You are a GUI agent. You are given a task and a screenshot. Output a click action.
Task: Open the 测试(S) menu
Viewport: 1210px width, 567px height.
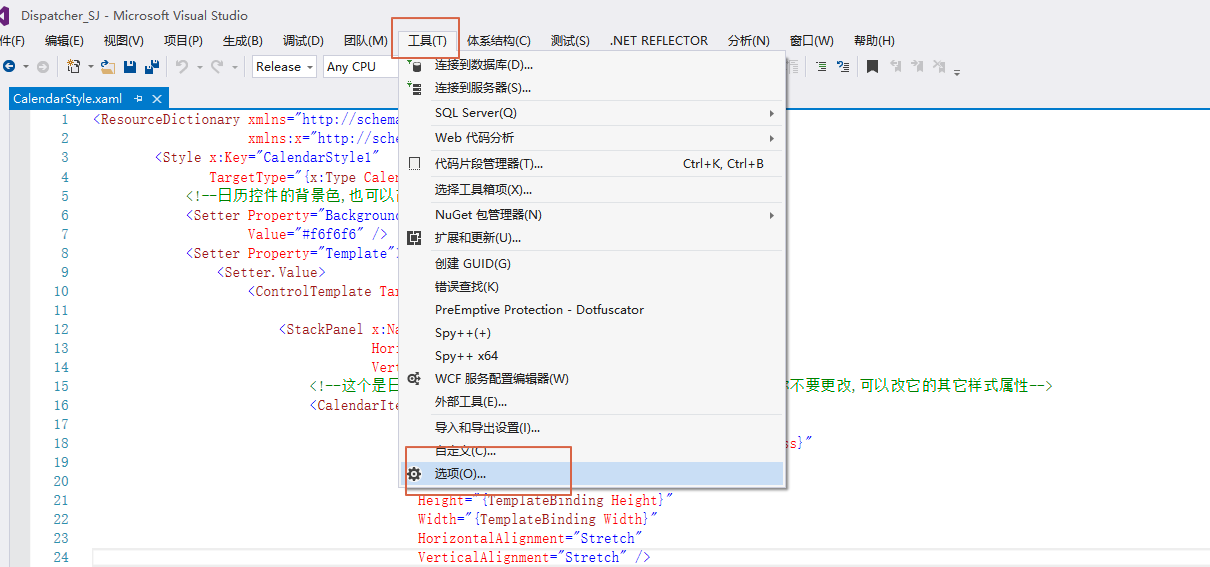(x=570, y=41)
